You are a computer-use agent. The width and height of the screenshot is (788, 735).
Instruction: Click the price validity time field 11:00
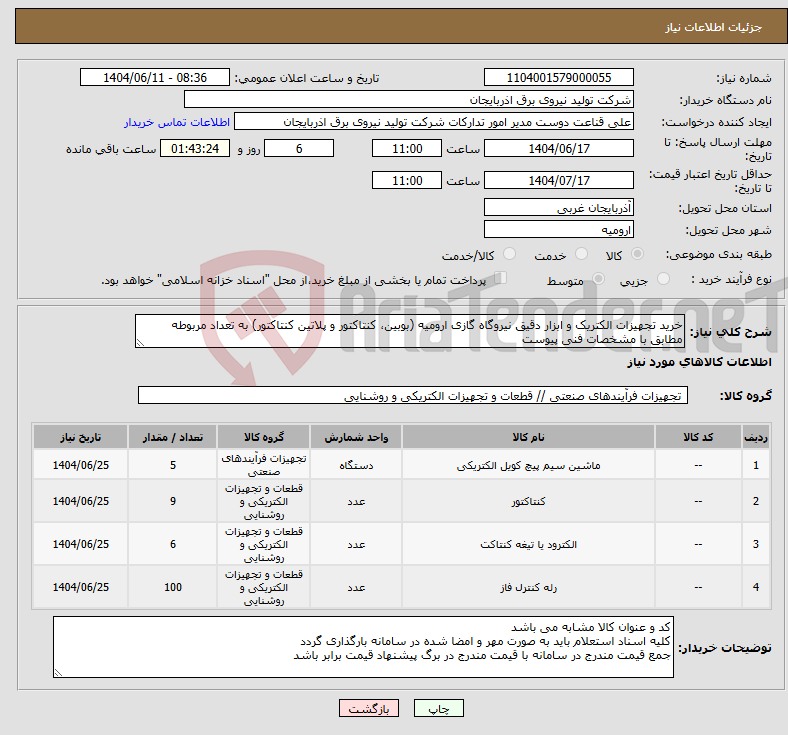(407, 180)
